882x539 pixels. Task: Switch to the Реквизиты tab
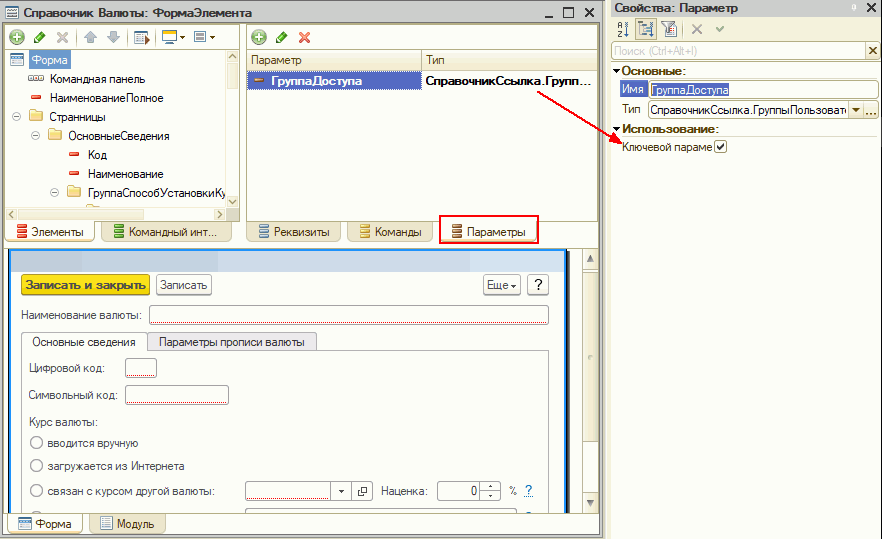(294, 232)
